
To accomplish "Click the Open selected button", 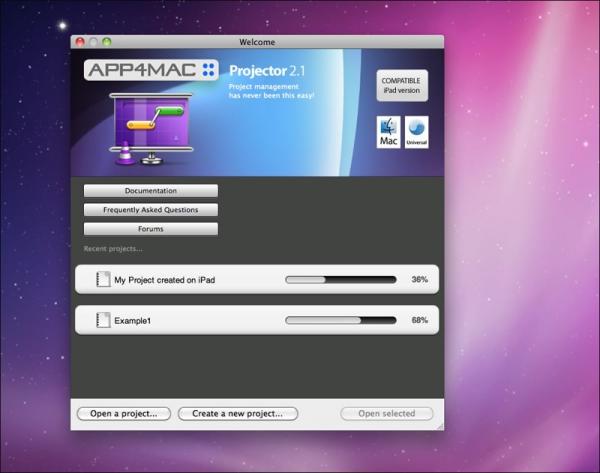I will click(x=386, y=414).
